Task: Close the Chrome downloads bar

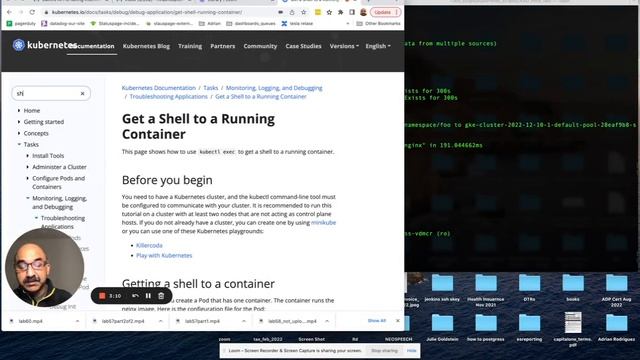Action: [398, 321]
